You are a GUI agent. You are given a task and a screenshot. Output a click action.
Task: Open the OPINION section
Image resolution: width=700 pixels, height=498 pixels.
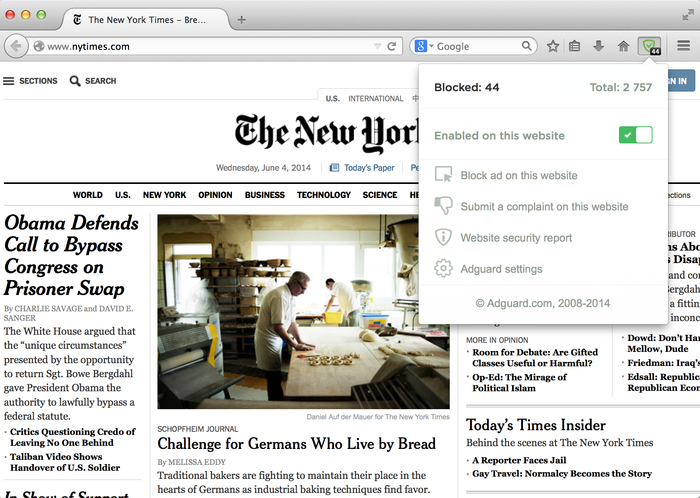click(x=215, y=195)
